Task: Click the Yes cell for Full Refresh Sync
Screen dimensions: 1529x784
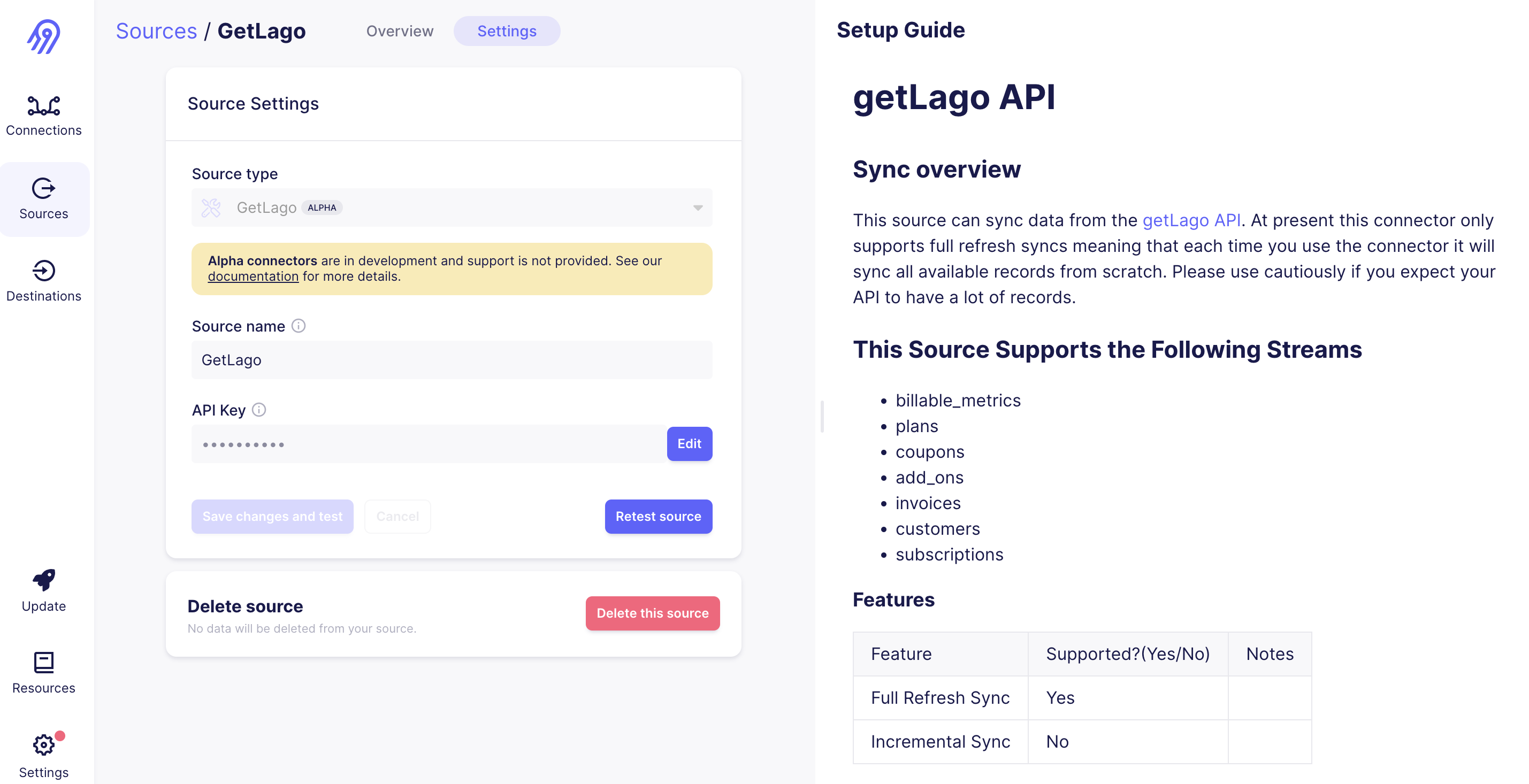Action: (1127, 697)
